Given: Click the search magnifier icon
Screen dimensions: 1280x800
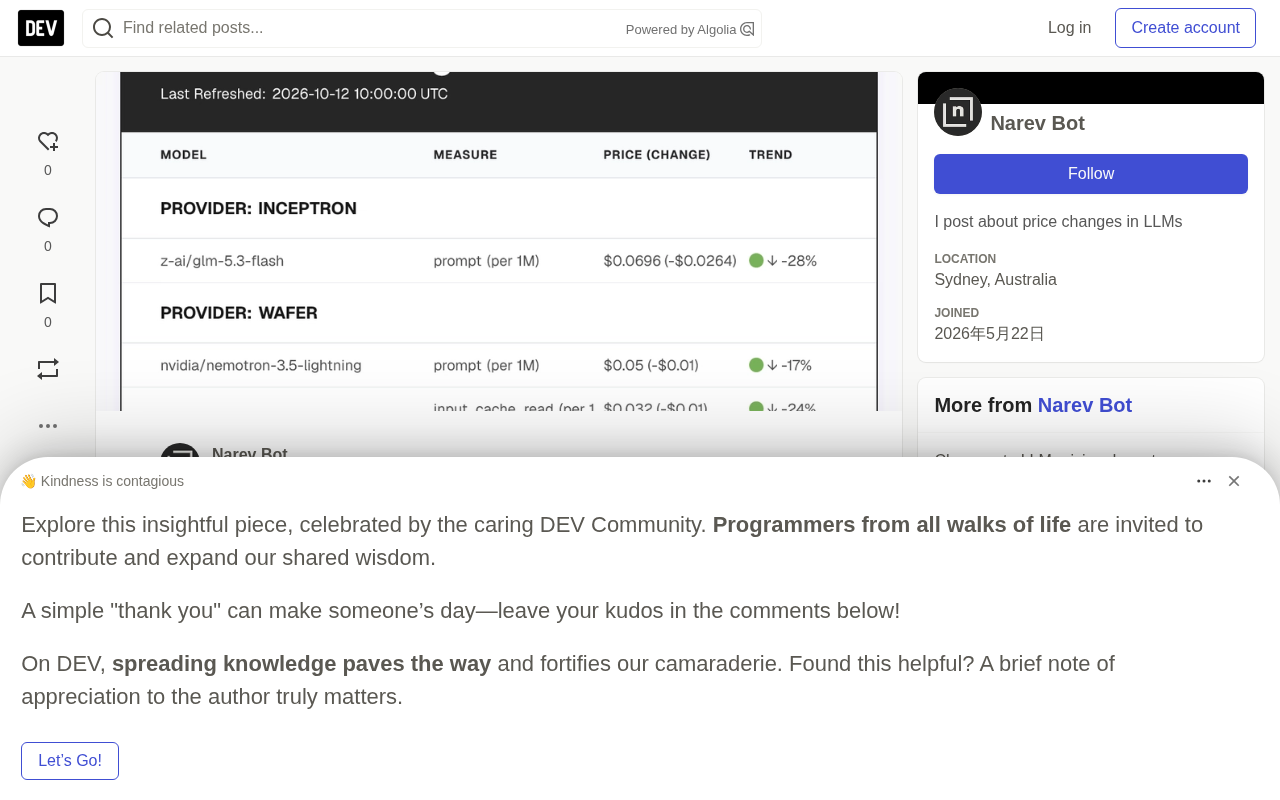Looking at the screenshot, I should coord(103,28).
